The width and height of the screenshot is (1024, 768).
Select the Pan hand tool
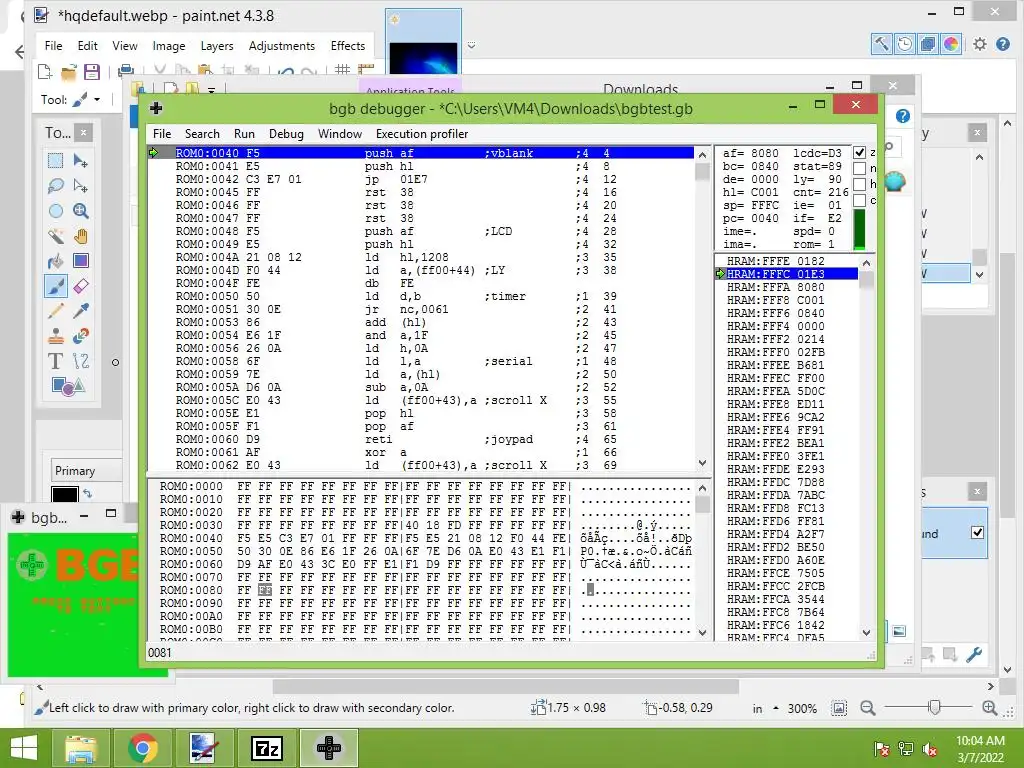coord(81,236)
